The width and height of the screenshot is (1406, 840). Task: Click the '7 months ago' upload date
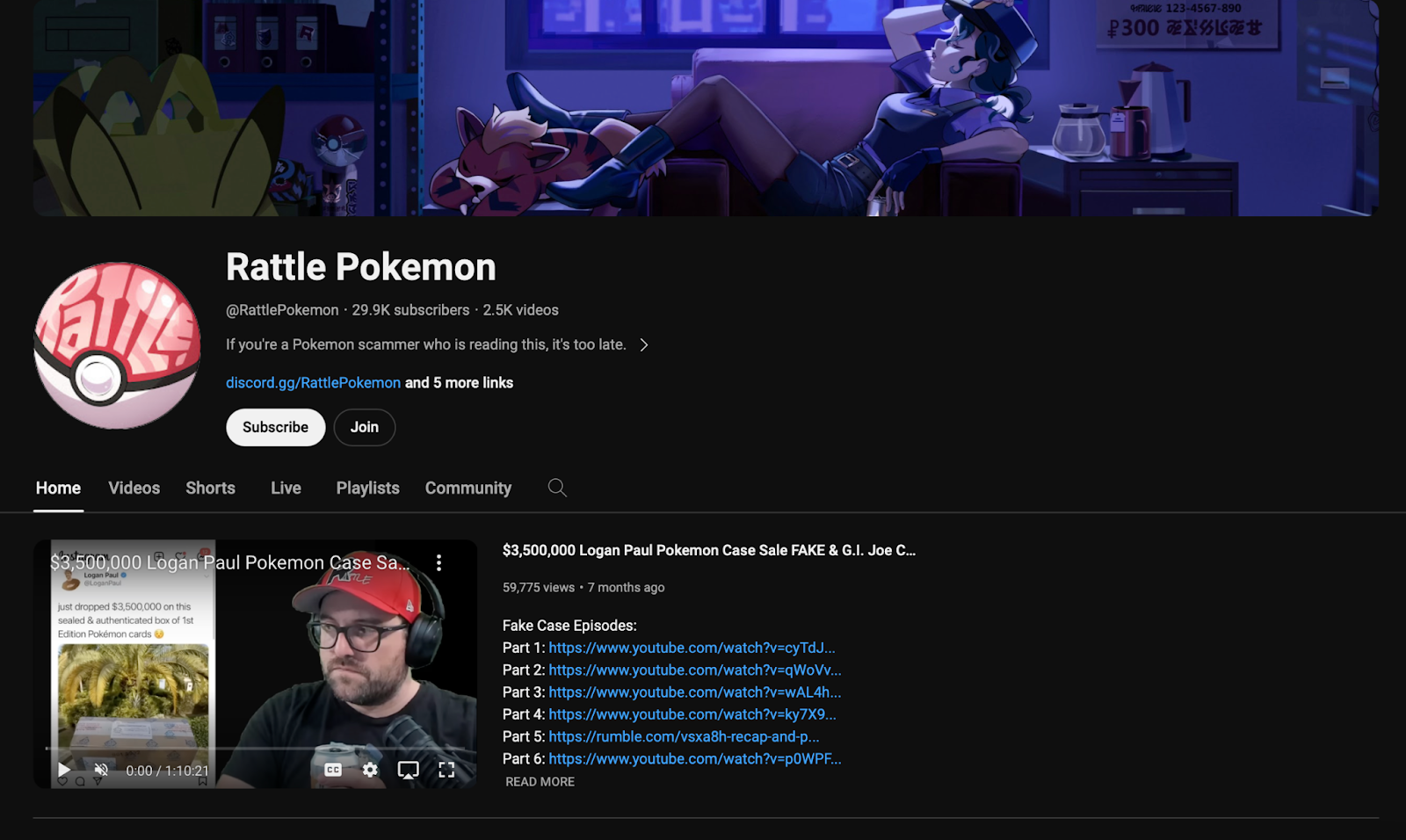[627, 588]
